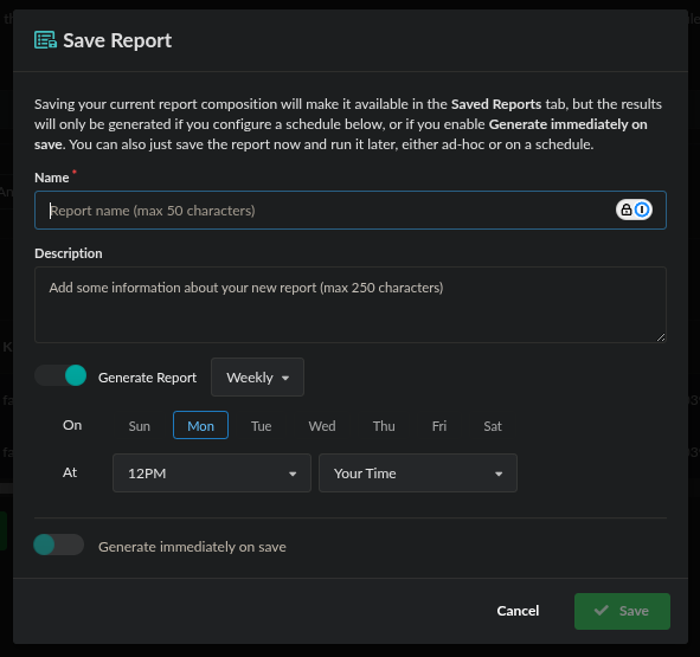Image resolution: width=700 pixels, height=657 pixels.
Task: Enable Generate immediately on save toggle
Action: (58, 545)
